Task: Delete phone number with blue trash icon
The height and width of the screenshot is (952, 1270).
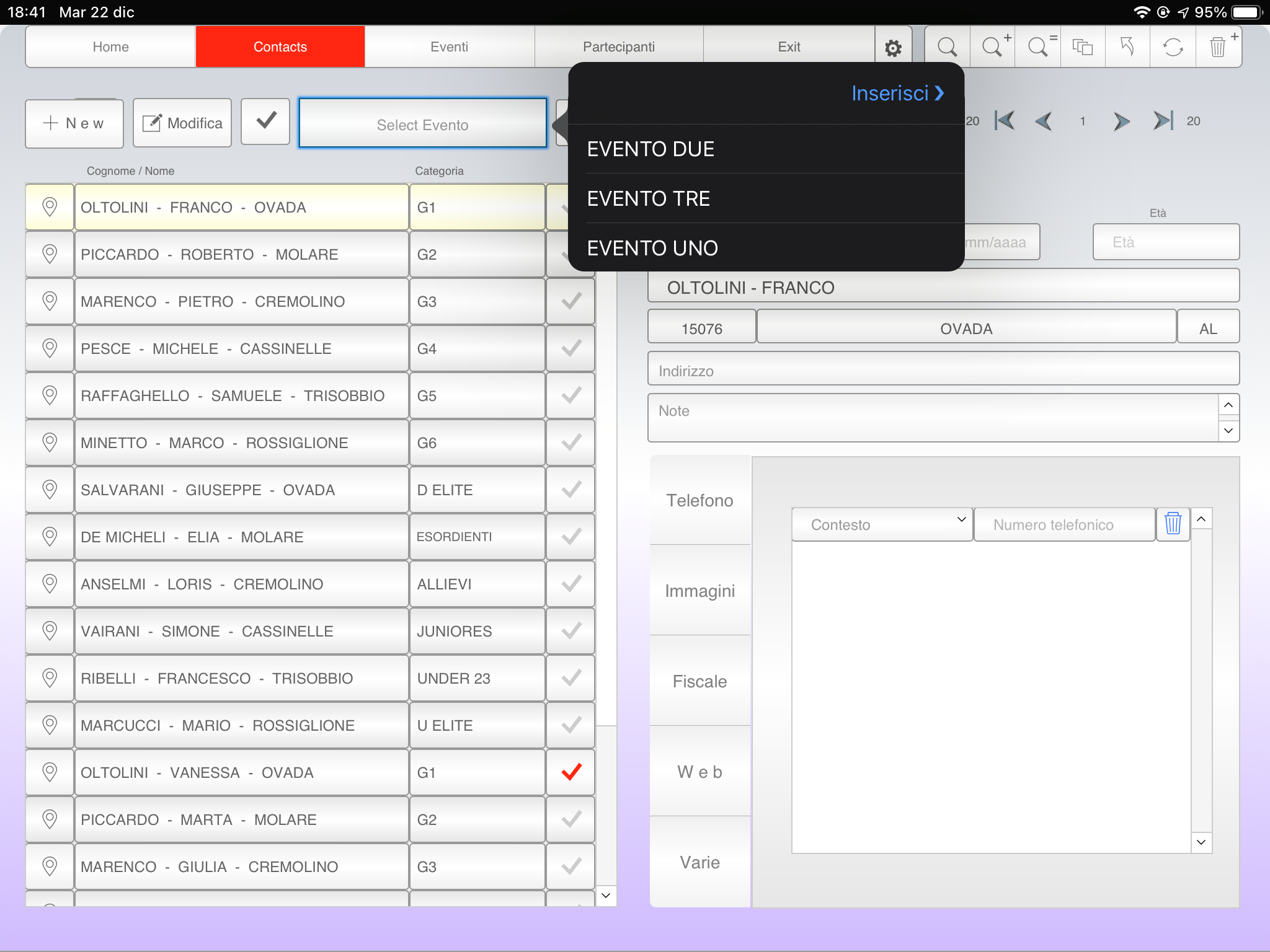Action: coord(1173,524)
